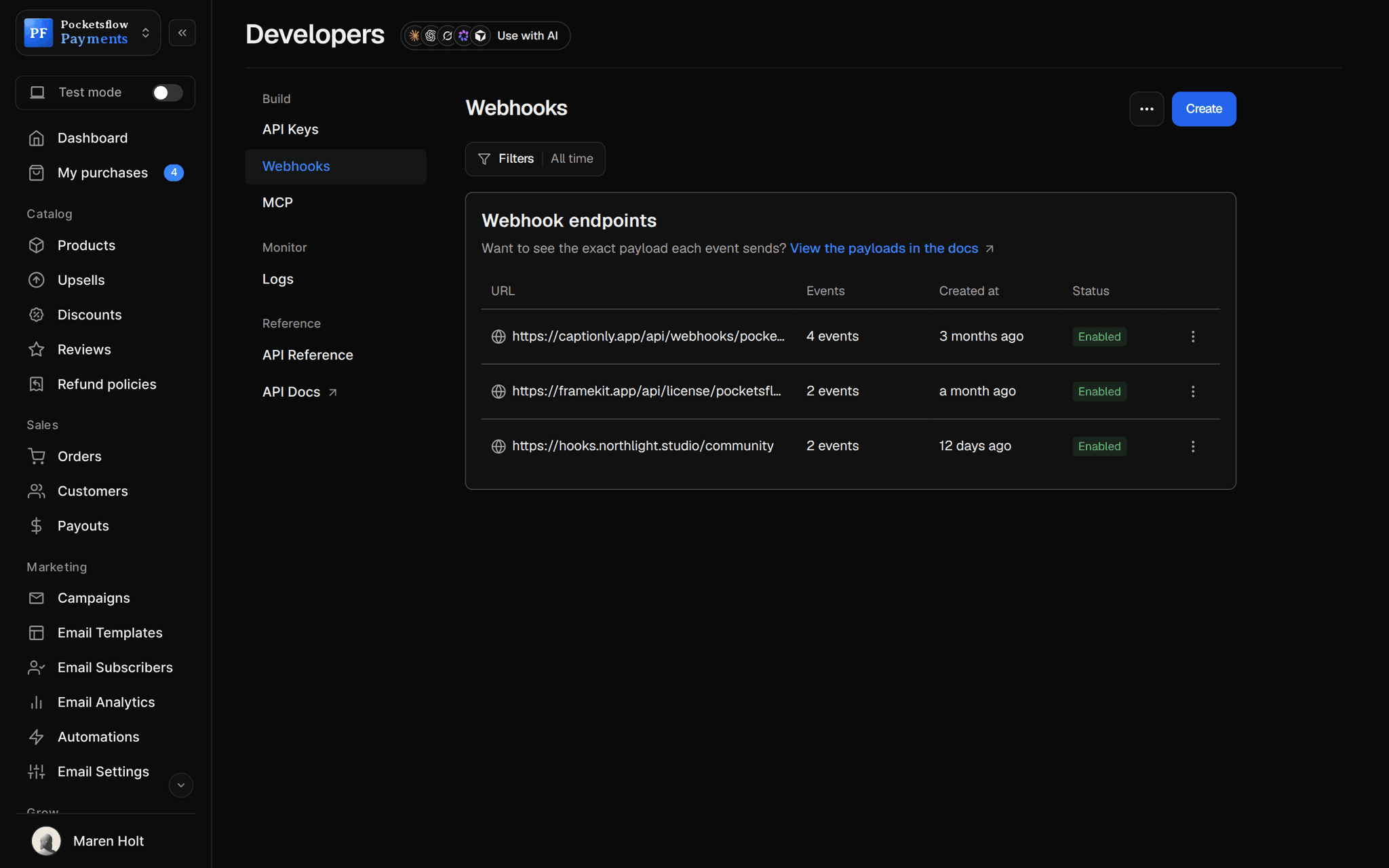This screenshot has height=868, width=1389.
Task: Click the Refund policies icon
Action: tap(37, 384)
